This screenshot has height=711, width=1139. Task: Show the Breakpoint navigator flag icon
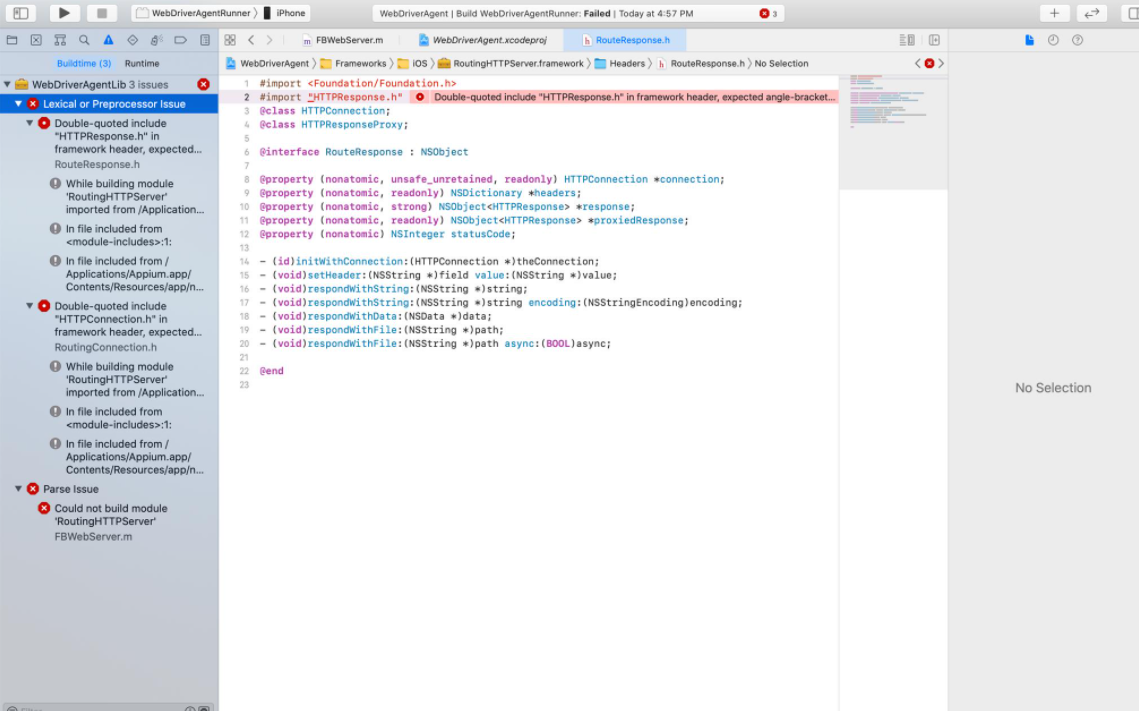[x=180, y=40]
